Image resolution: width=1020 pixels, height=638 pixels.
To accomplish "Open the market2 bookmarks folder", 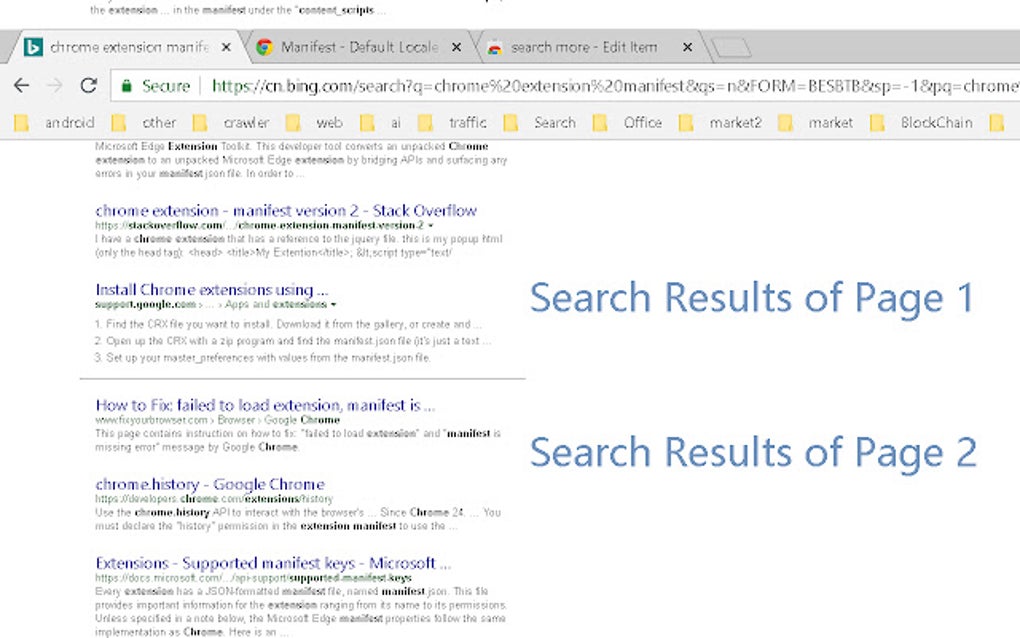I will (x=720, y=122).
